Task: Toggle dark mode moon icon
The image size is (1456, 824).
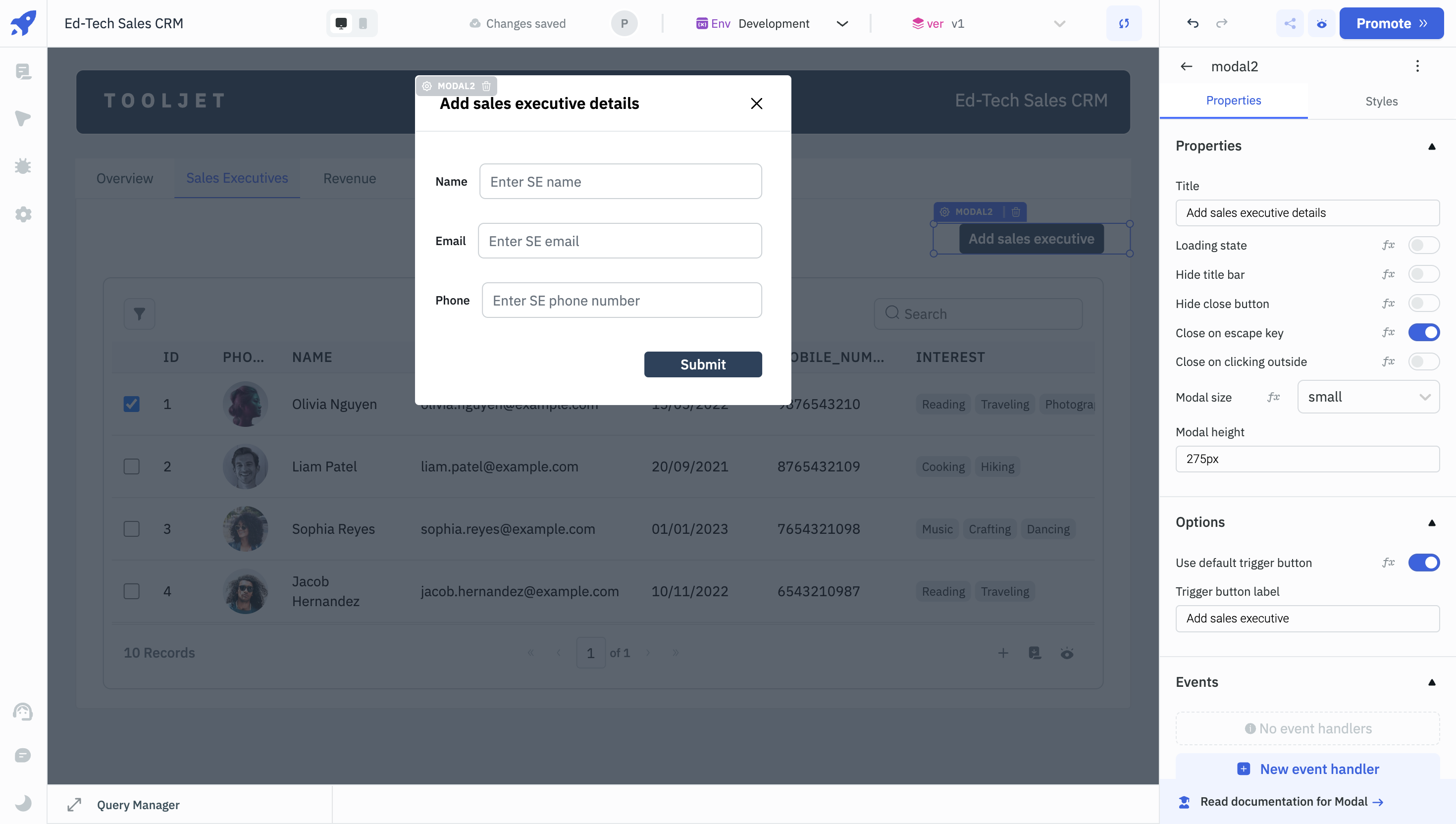Action: point(23,803)
